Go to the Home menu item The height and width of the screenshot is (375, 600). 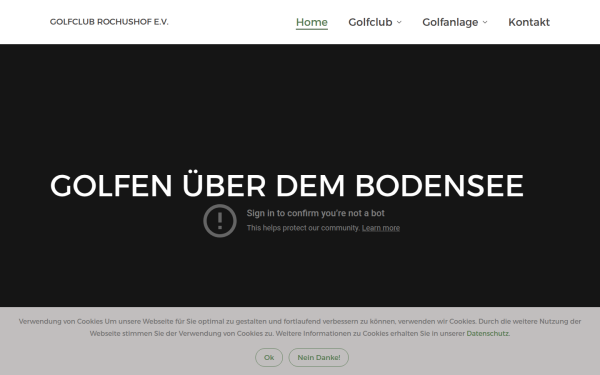[311, 22]
